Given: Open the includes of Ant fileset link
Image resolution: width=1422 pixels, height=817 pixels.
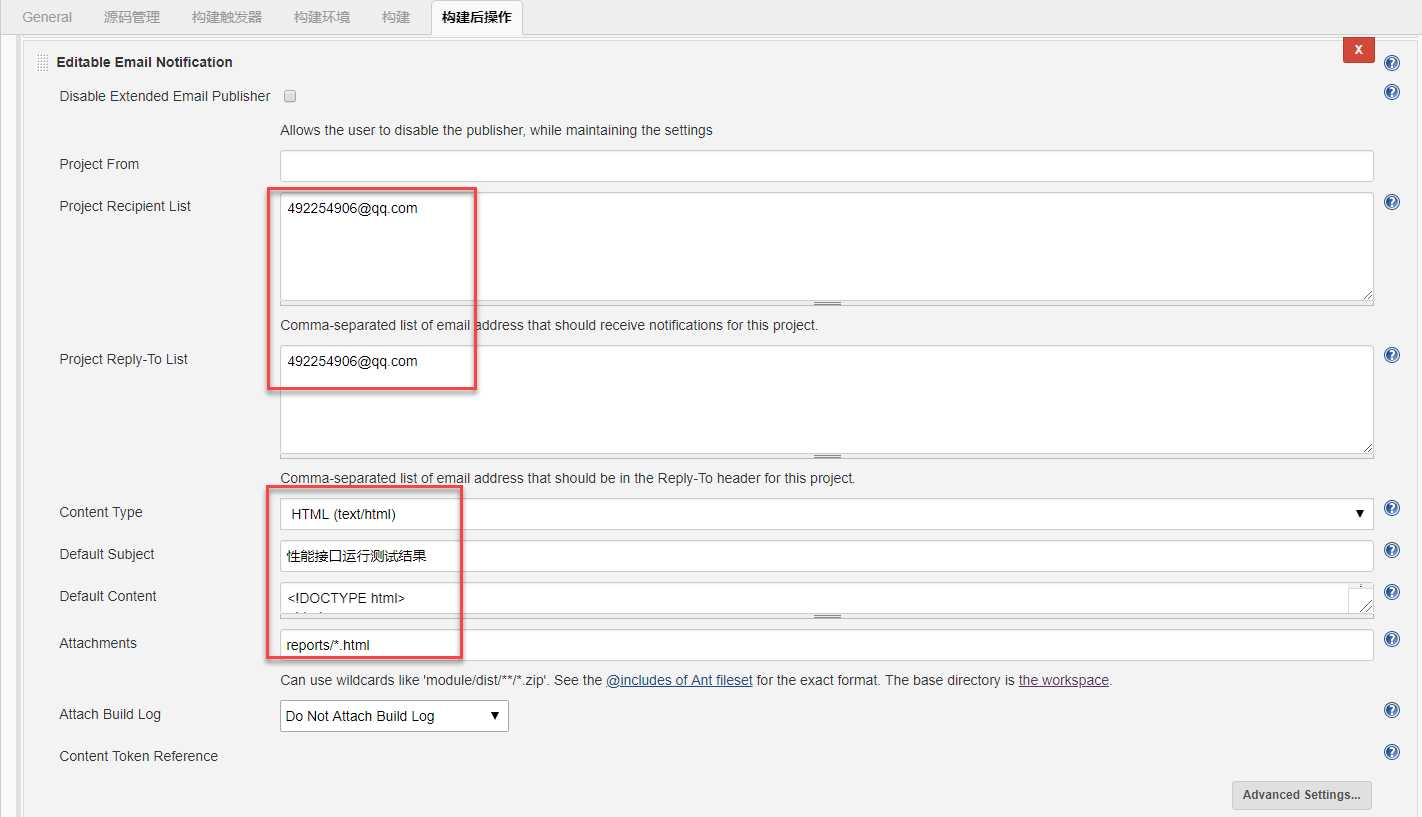Looking at the screenshot, I should click(x=679, y=680).
